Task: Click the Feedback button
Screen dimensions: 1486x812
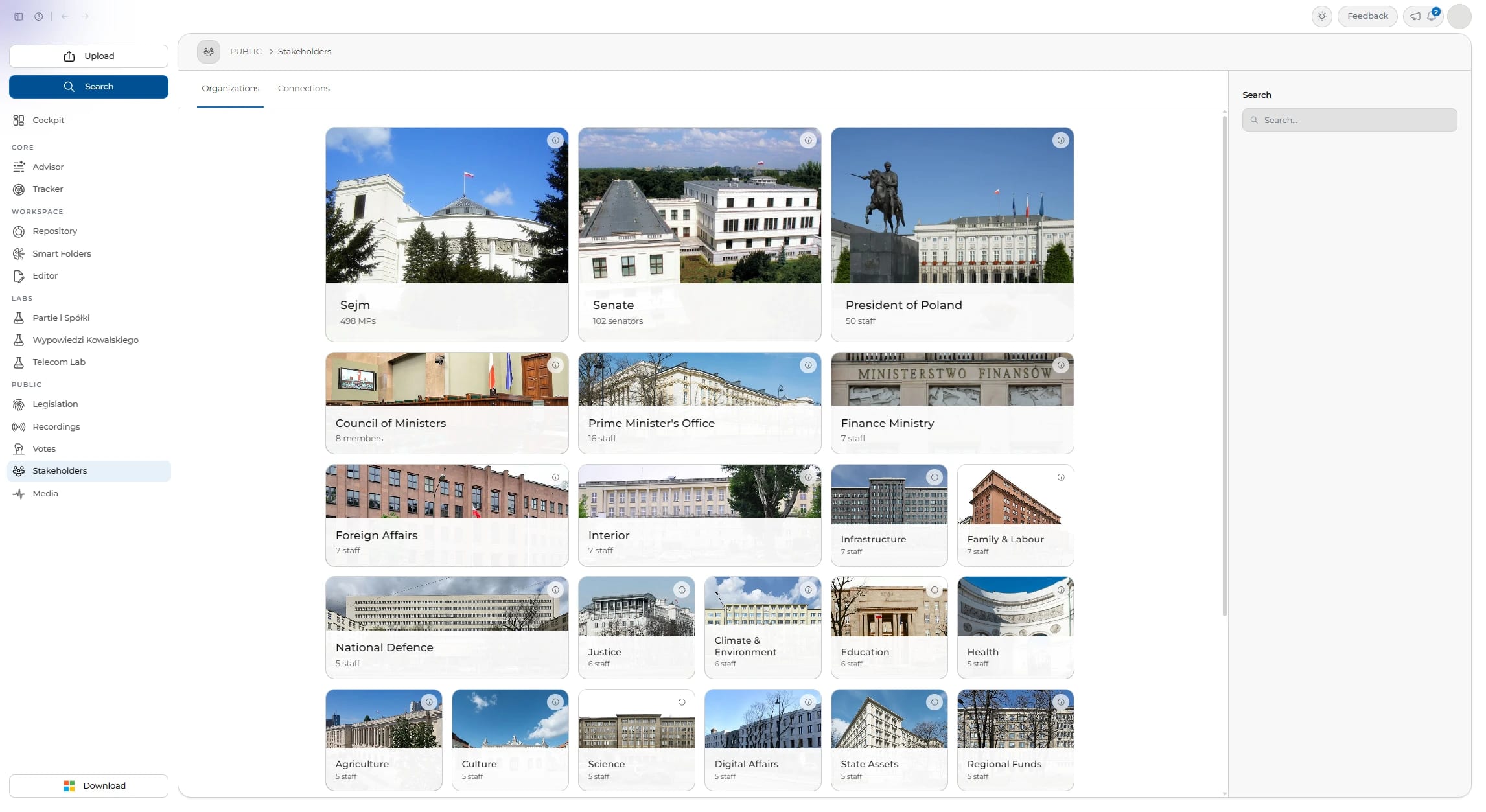Action: [x=1367, y=16]
